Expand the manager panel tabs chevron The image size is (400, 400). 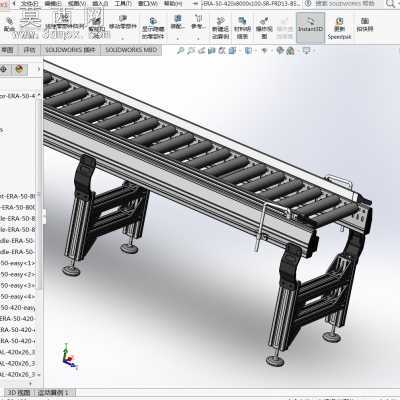pos(39,69)
